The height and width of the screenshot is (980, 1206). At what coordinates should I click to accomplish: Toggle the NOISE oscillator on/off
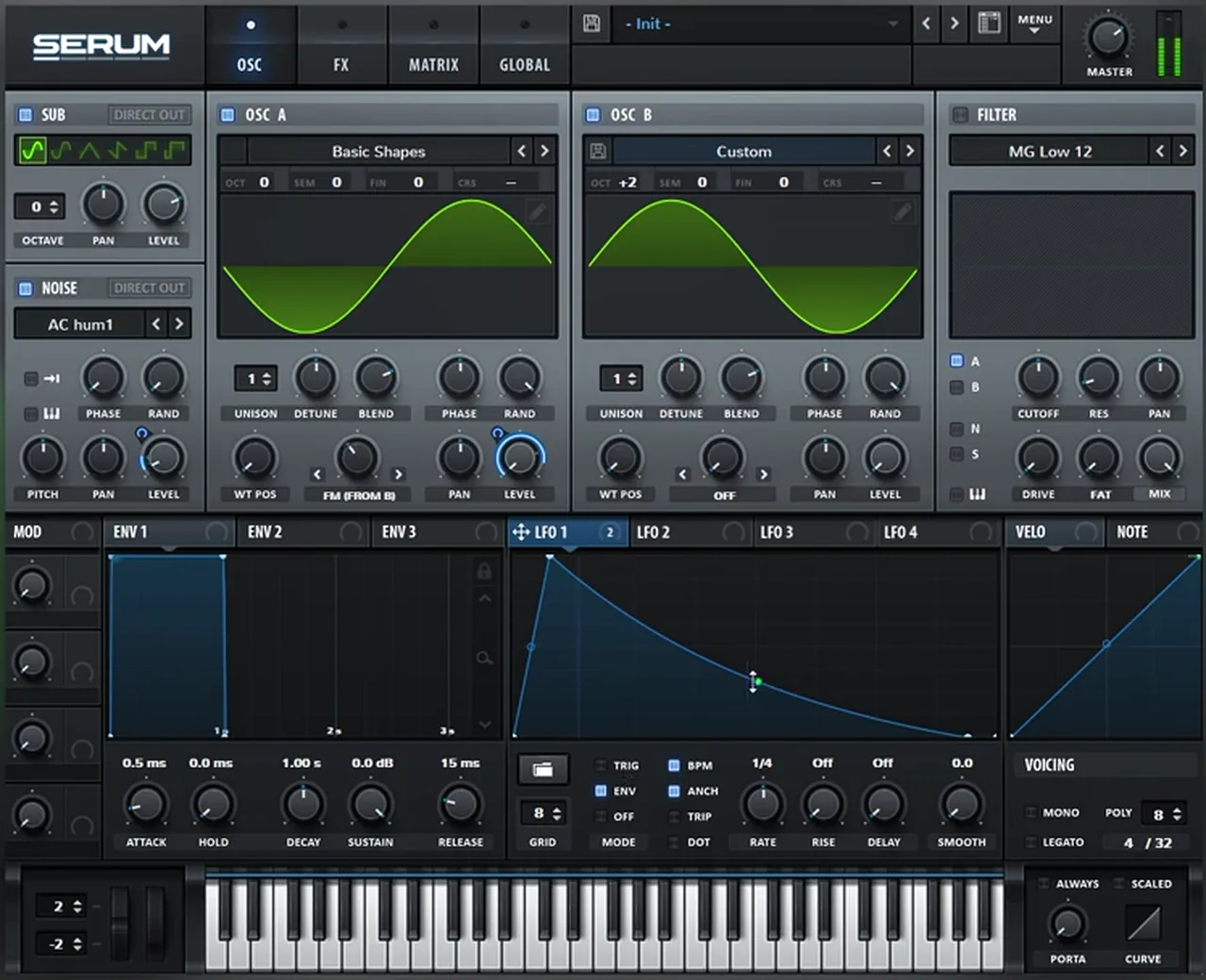click(25, 288)
